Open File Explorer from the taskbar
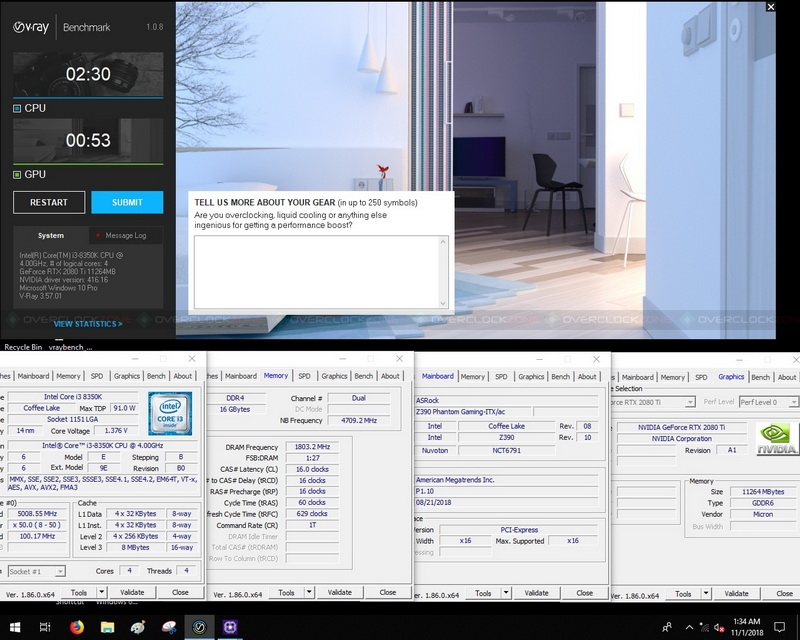The width and height of the screenshot is (800, 640). [107, 627]
